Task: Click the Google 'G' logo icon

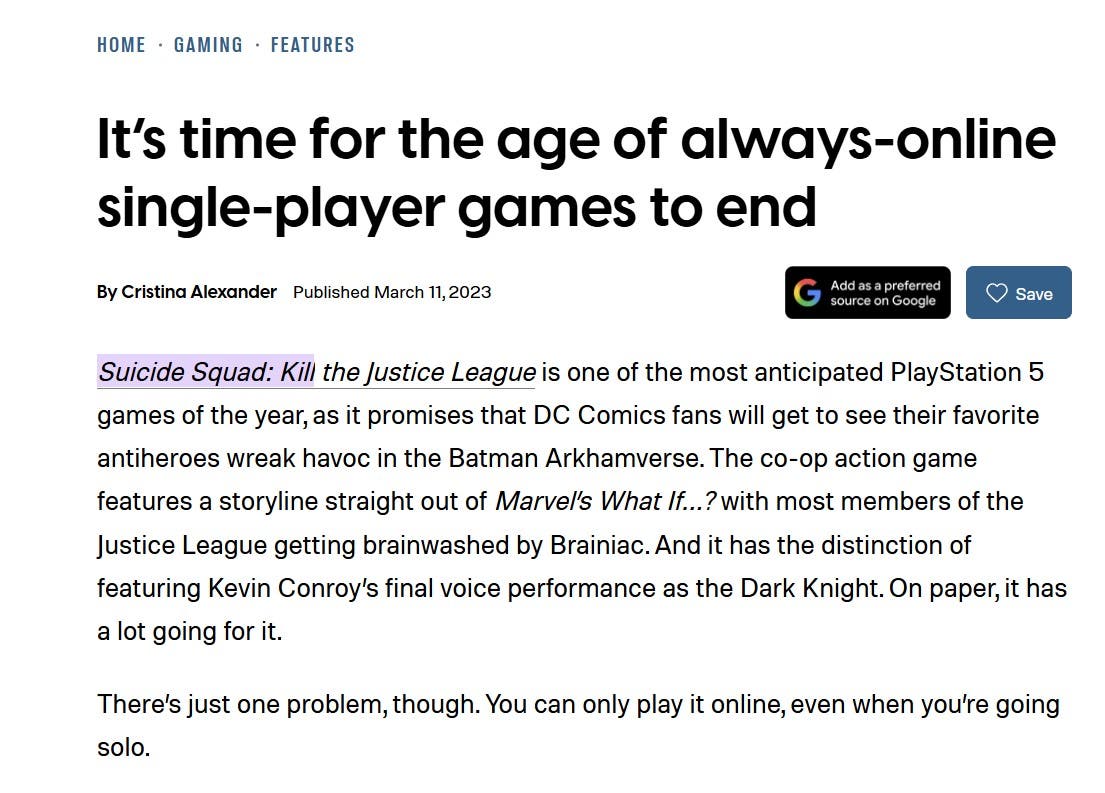Action: (x=807, y=293)
